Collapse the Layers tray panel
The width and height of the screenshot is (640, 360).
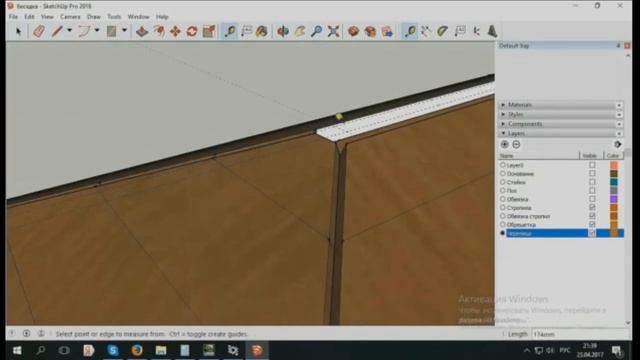(x=503, y=133)
